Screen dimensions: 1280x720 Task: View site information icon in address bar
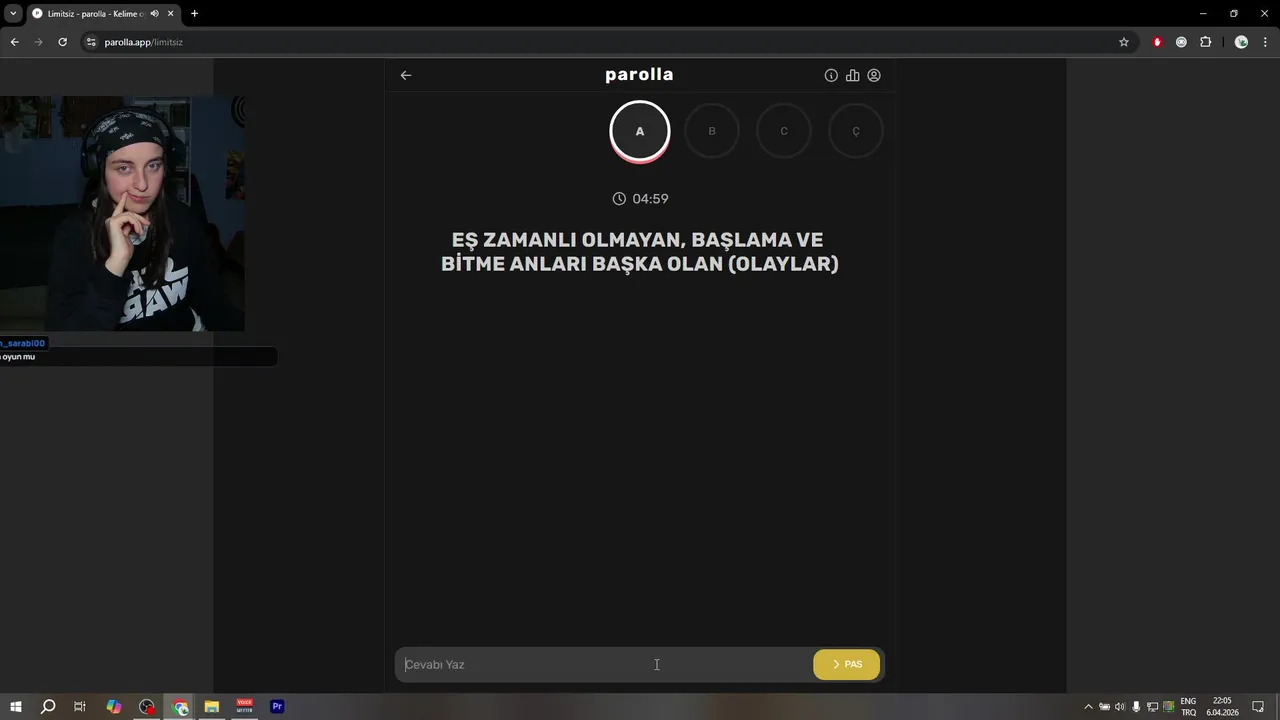click(x=91, y=42)
